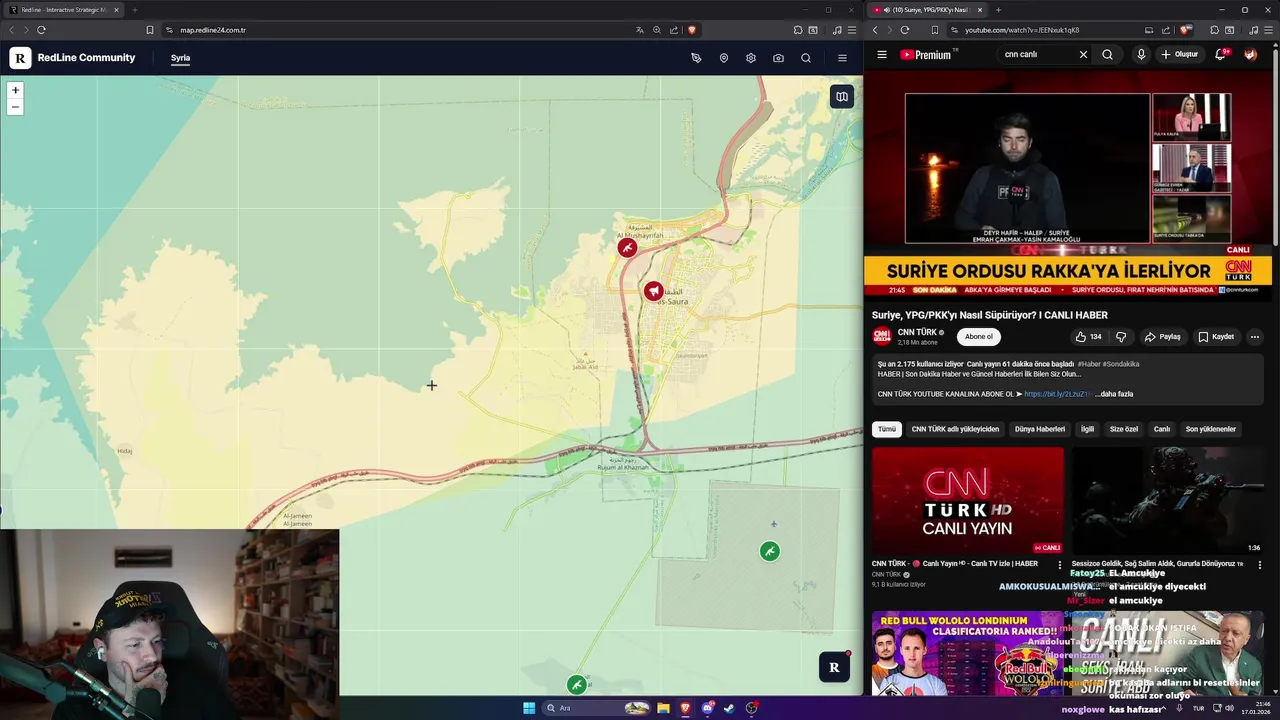The height and width of the screenshot is (720, 1280).
Task: Switch to the Syria tab in RedLine
Action: pyautogui.click(x=180, y=58)
